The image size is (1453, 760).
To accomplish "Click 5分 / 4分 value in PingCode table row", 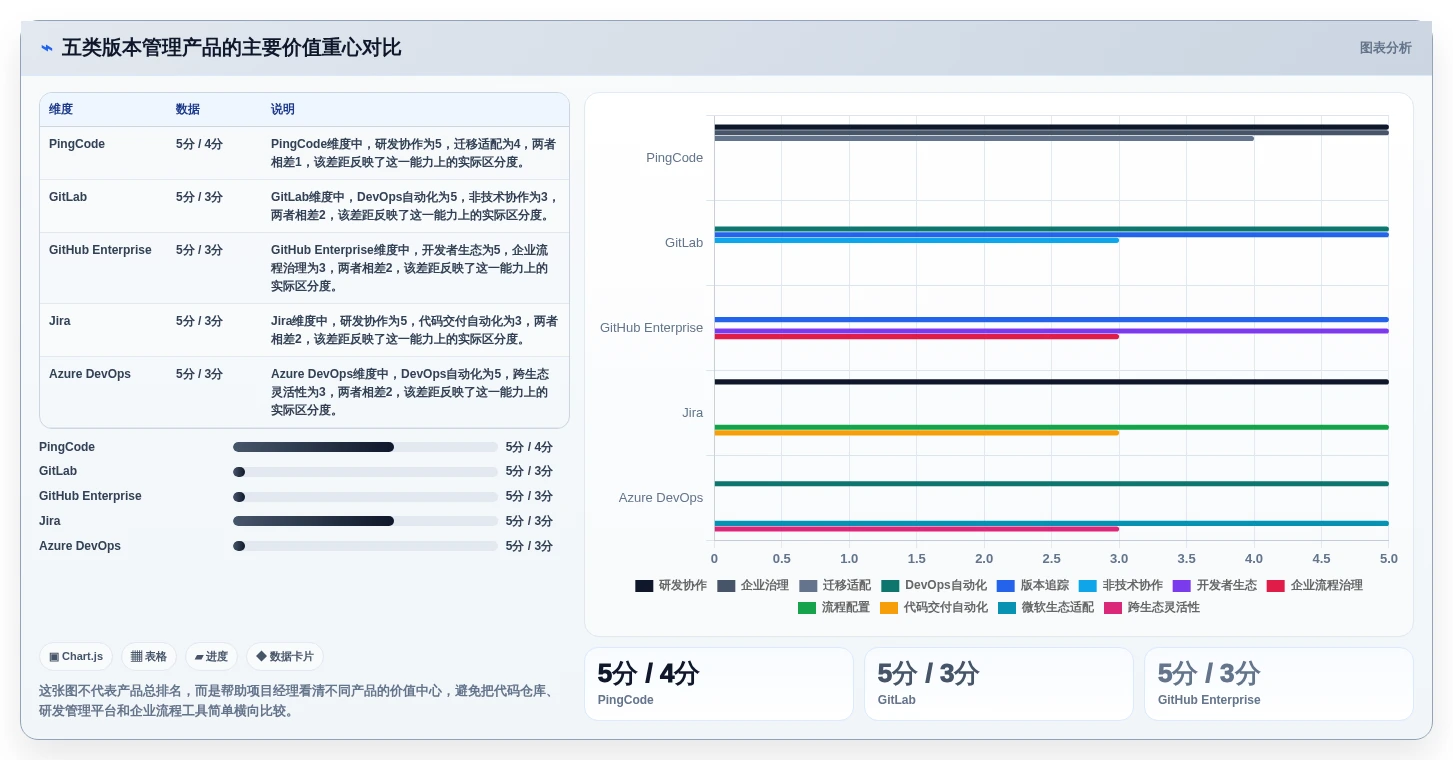I will coord(199,144).
